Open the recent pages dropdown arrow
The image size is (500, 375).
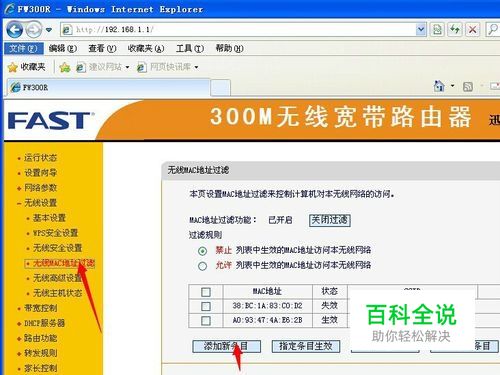pos(49,30)
